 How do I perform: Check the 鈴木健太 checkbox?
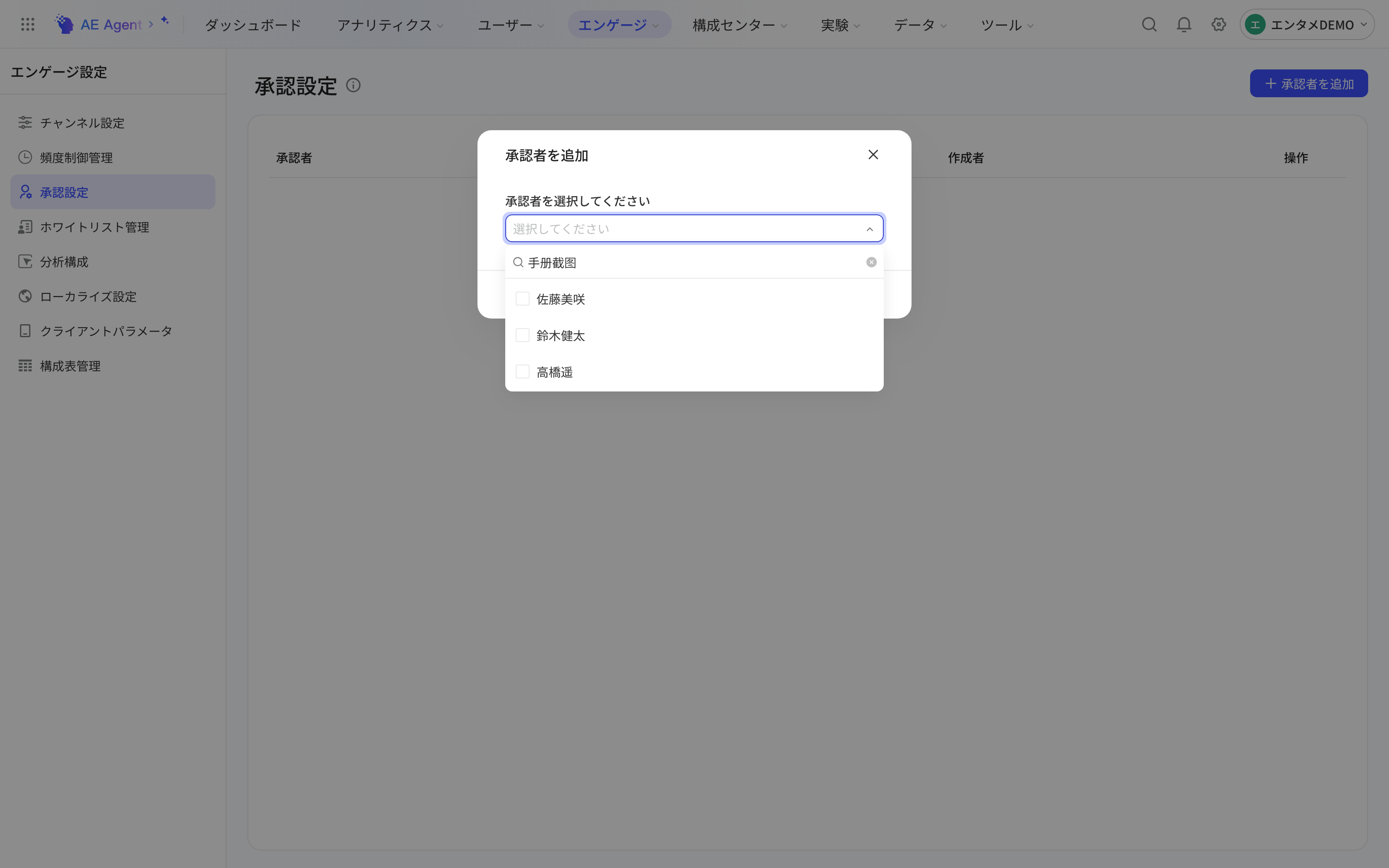(x=522, y=335)
